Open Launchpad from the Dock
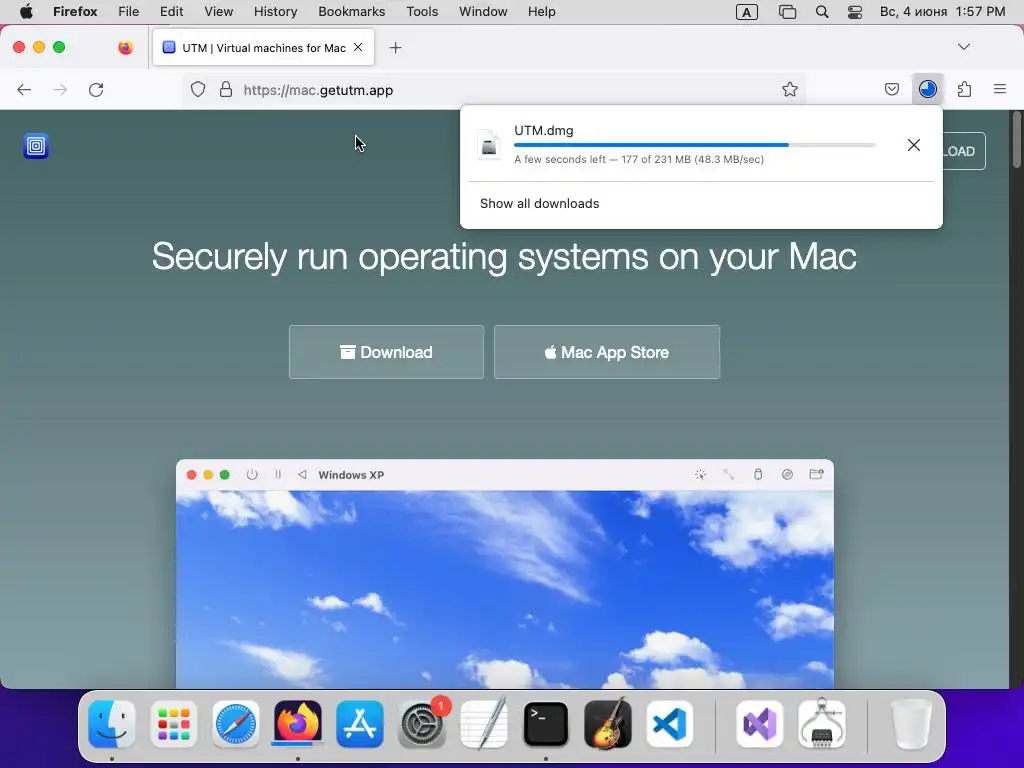1024x768 pixels. point(174,724)
